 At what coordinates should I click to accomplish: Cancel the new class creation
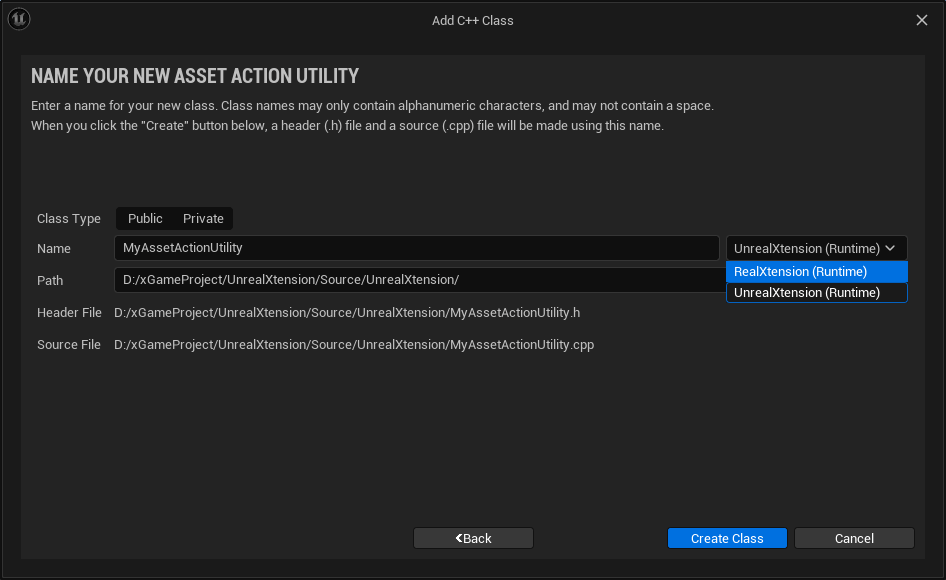coord(854,538)
